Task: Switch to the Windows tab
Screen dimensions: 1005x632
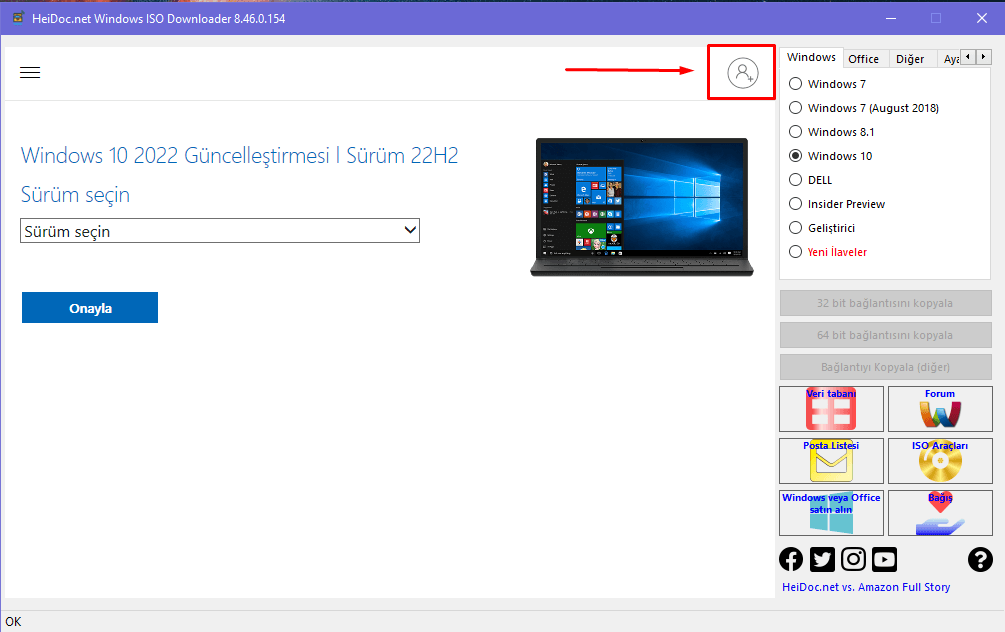Action: [x=811, y=57]
